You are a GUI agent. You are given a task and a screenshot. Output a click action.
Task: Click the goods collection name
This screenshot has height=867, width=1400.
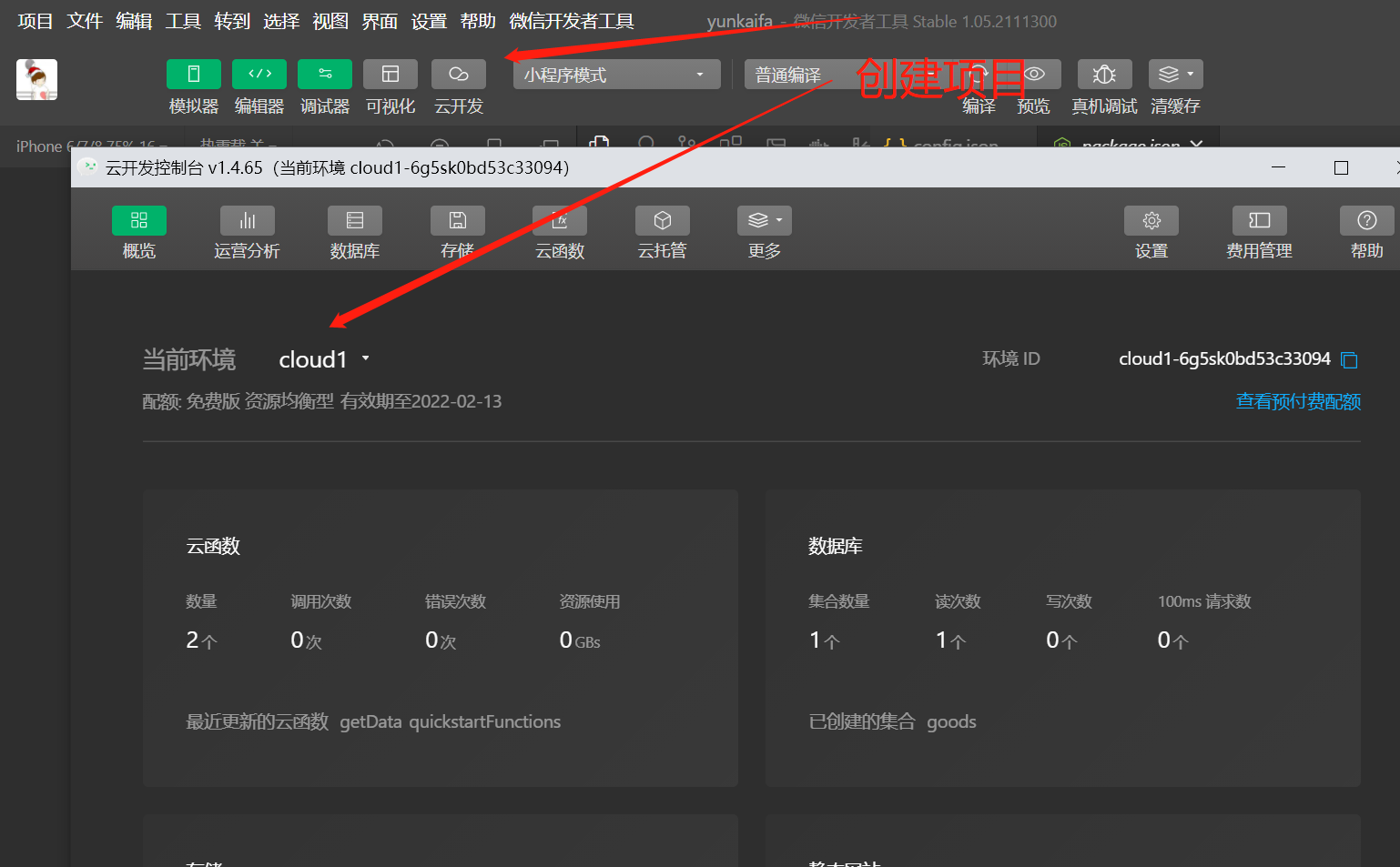(951, 721)
